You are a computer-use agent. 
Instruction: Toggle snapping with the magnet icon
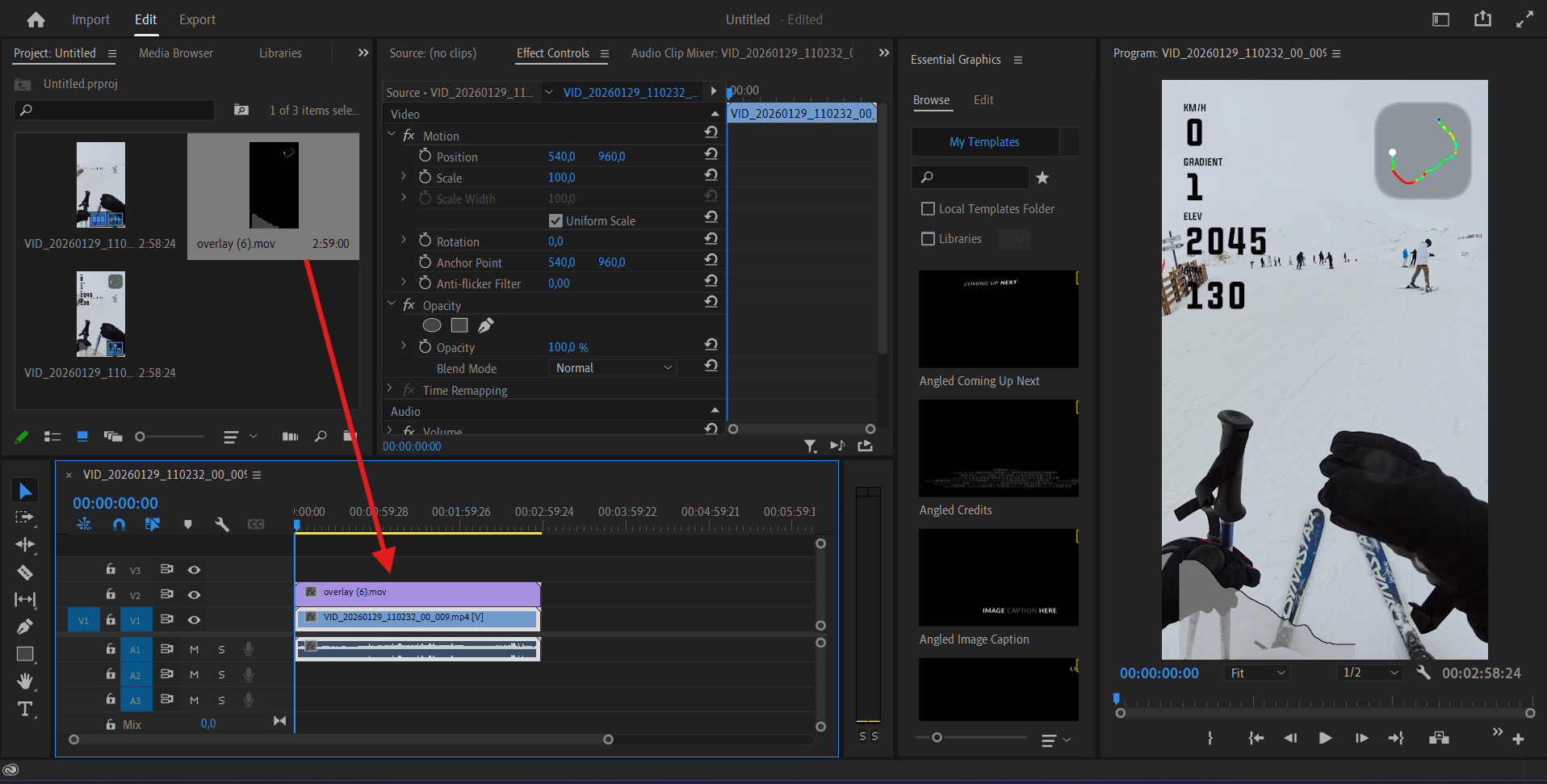[x=119, y=524]
